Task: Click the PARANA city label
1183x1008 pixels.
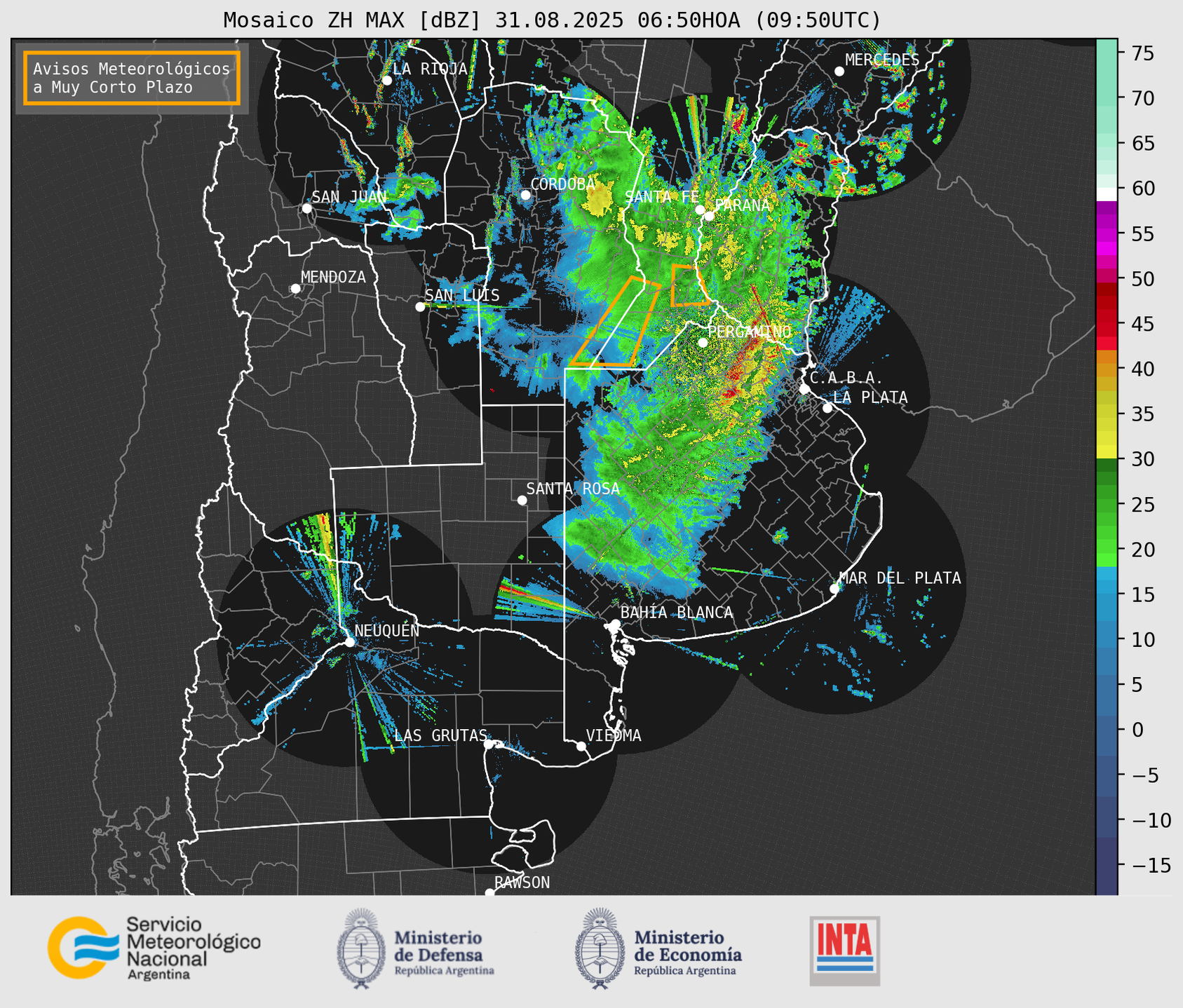Action: (x=742, y=205)
